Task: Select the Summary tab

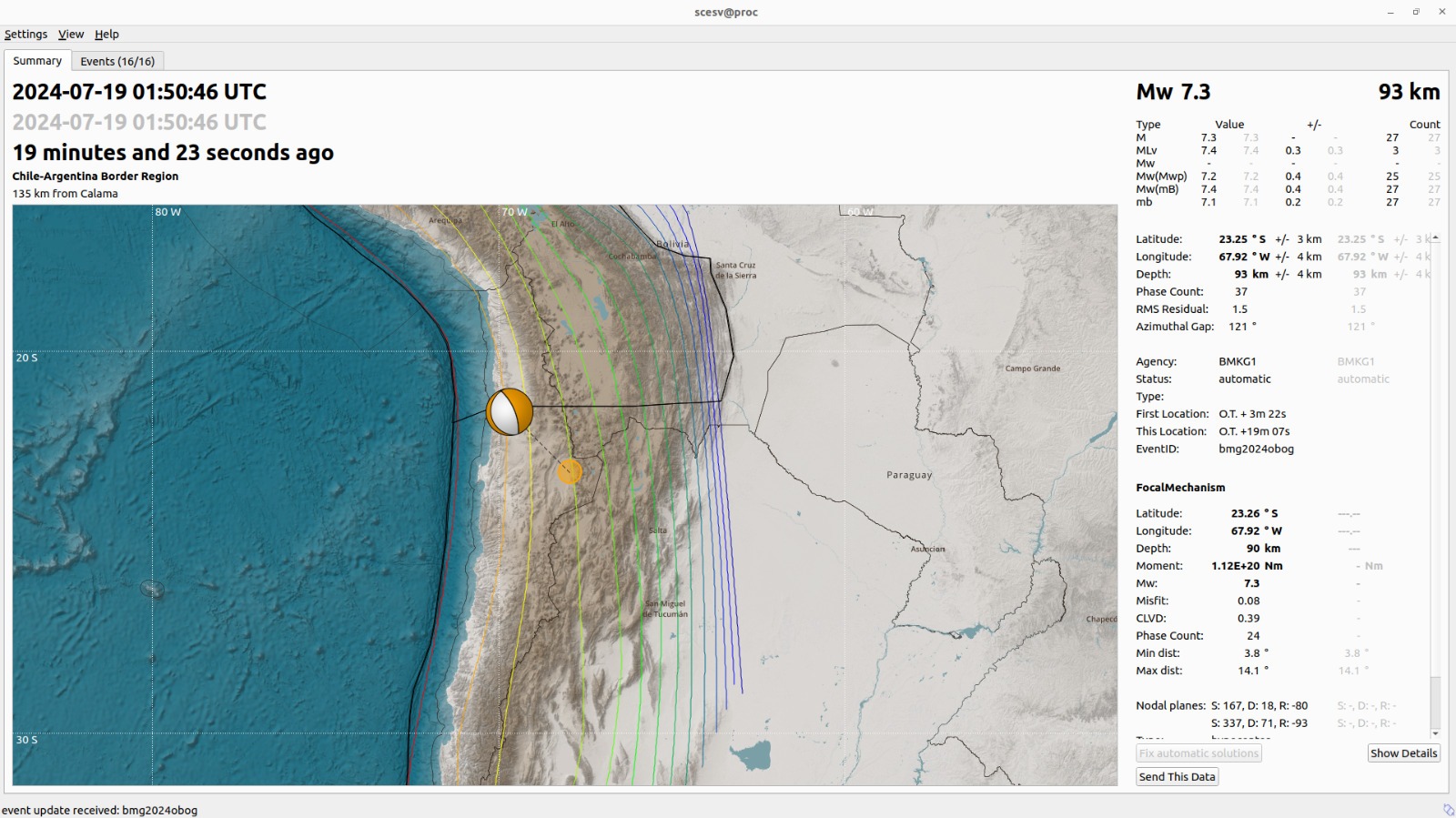Action: (37, 61)
